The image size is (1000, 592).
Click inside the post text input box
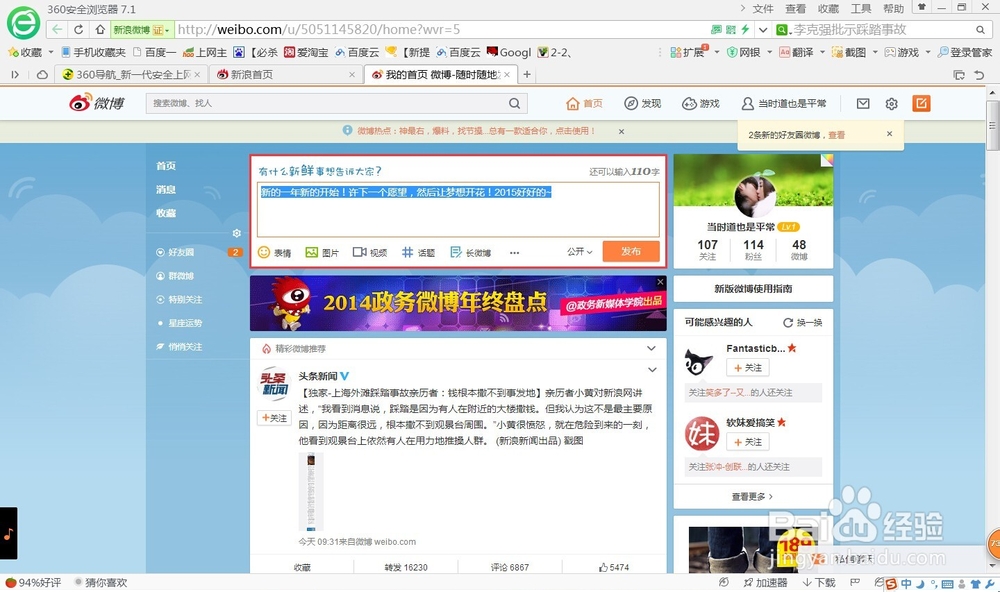[458, 210]
